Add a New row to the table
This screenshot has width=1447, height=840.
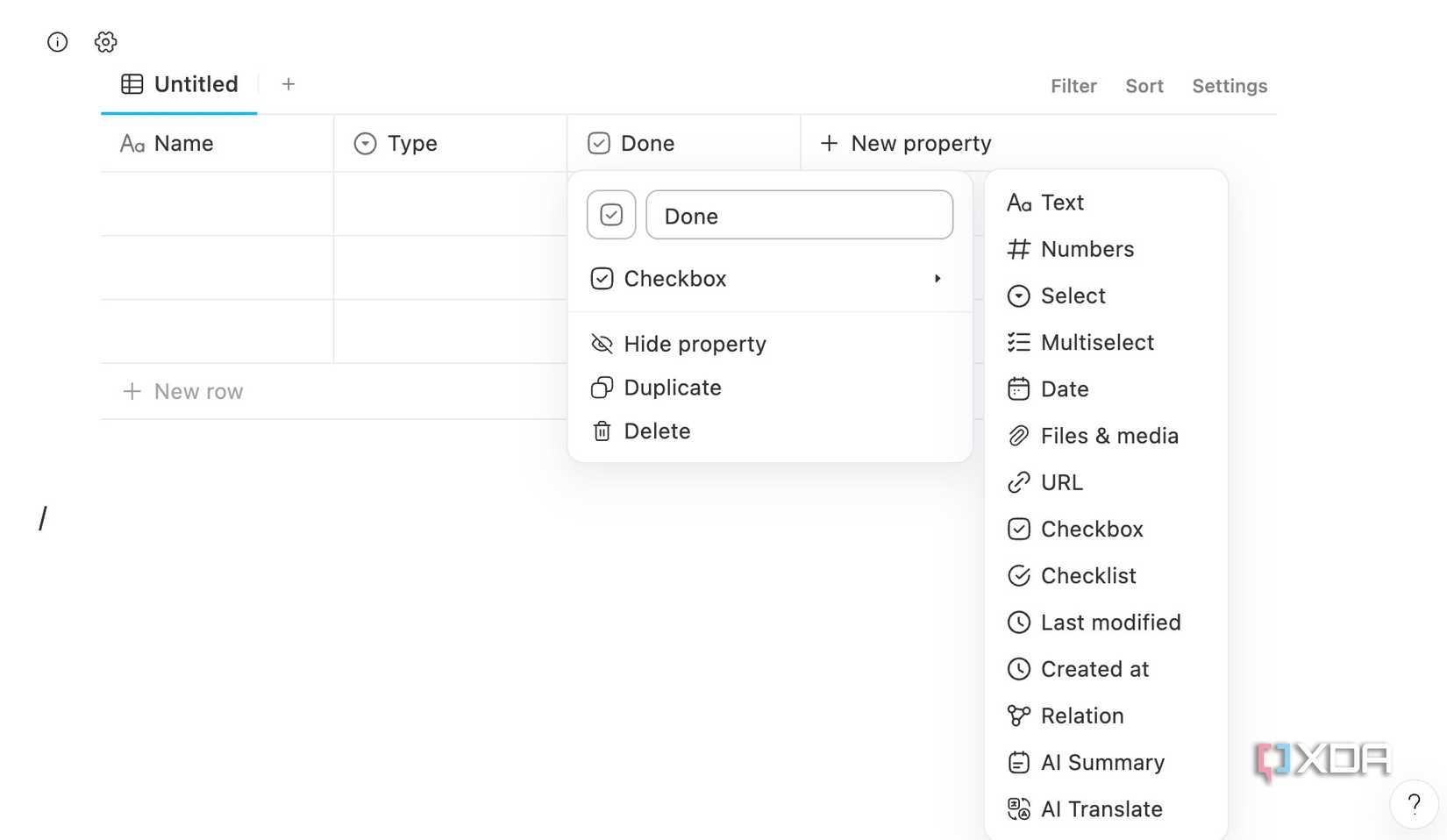click(182, 391)
